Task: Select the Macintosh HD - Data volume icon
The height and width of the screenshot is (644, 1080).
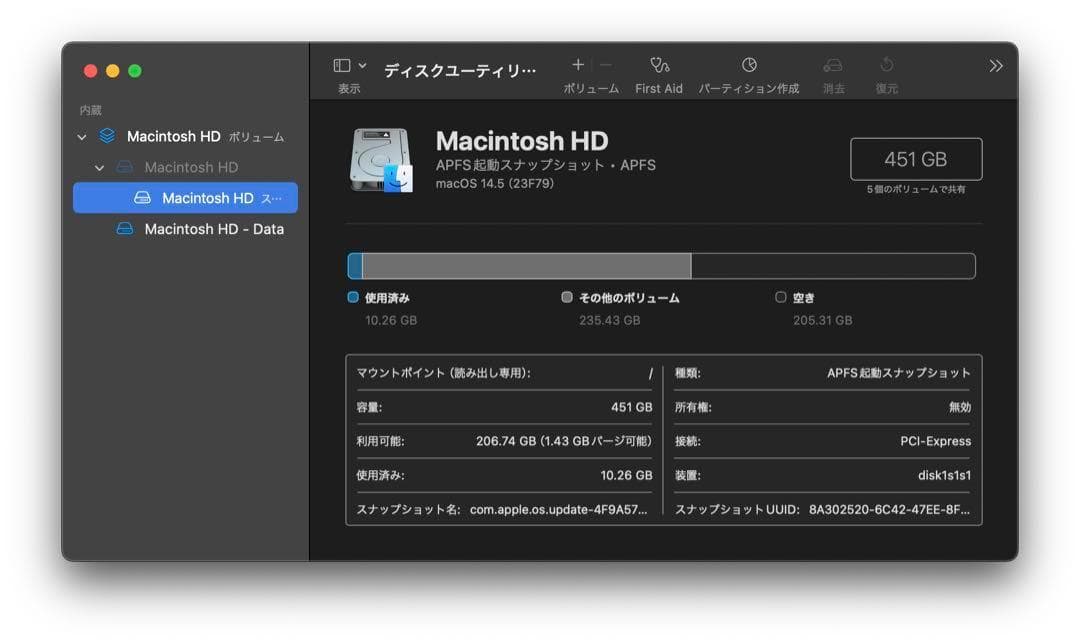Action: [x=126, y=229]
